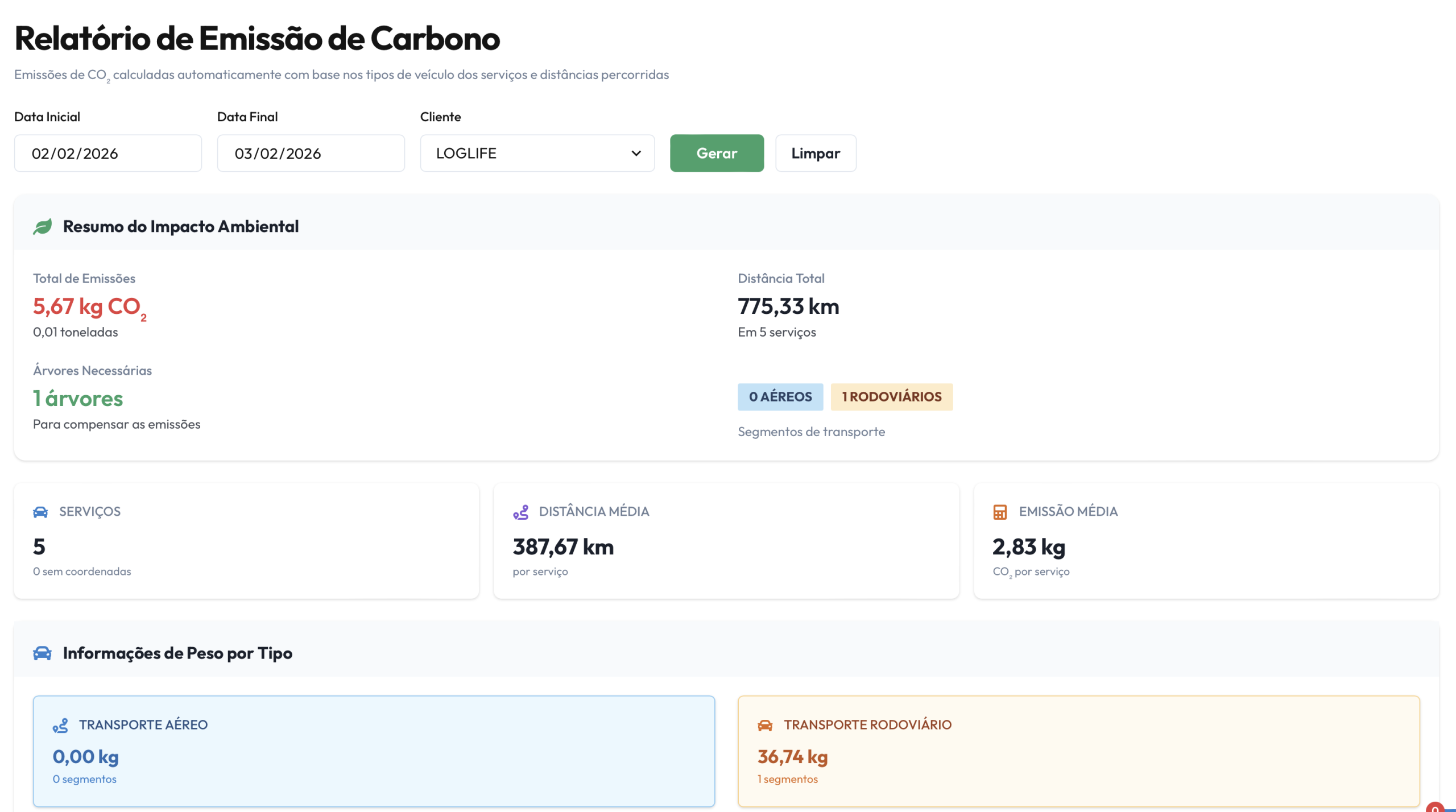
Task: Click the Data Inicial field 02/02/2026
Action: pos(108,153)
